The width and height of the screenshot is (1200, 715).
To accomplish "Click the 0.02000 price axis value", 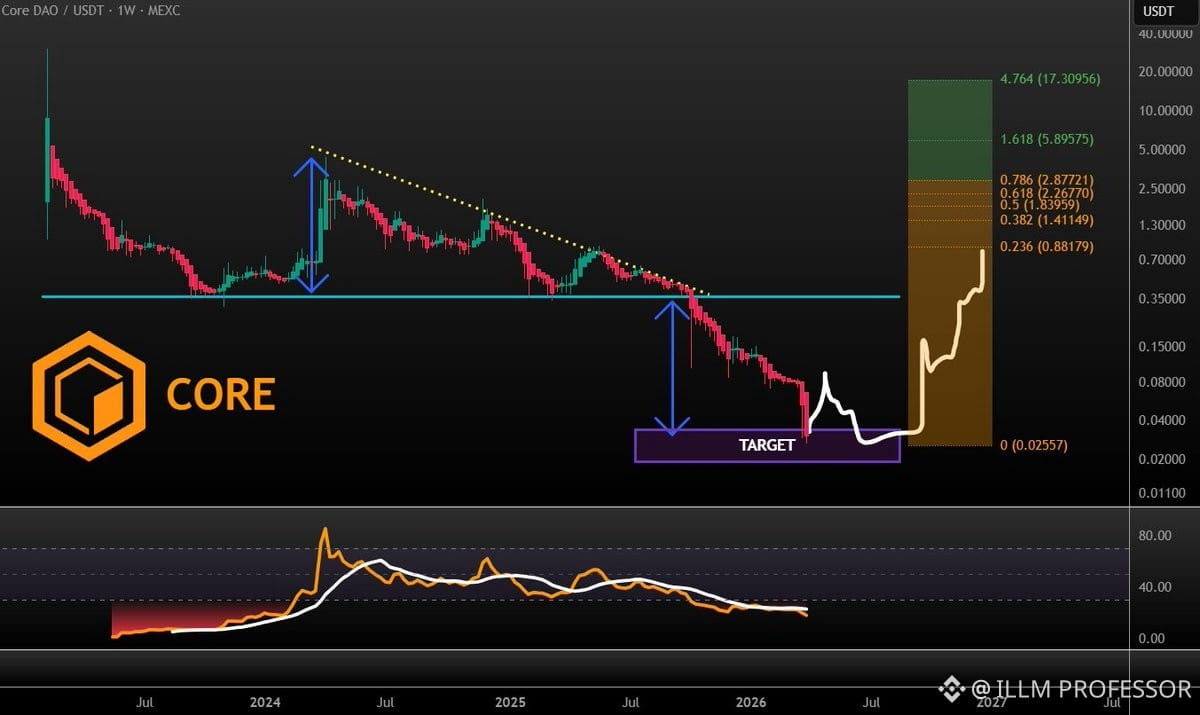I will 1164,460.
